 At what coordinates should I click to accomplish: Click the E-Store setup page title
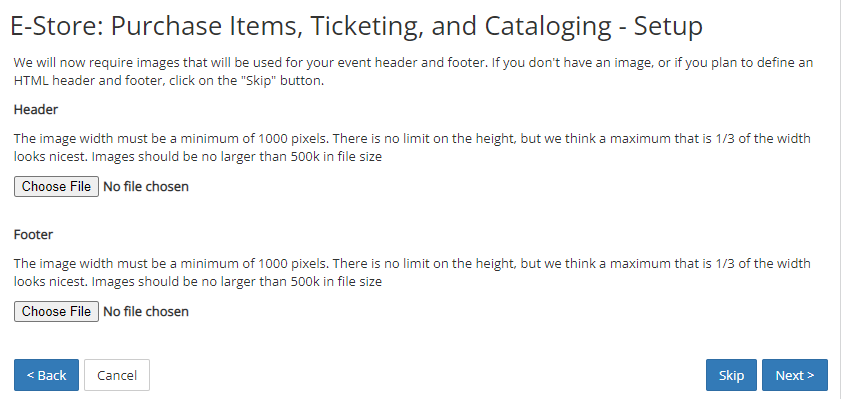[x=357, y=27]
